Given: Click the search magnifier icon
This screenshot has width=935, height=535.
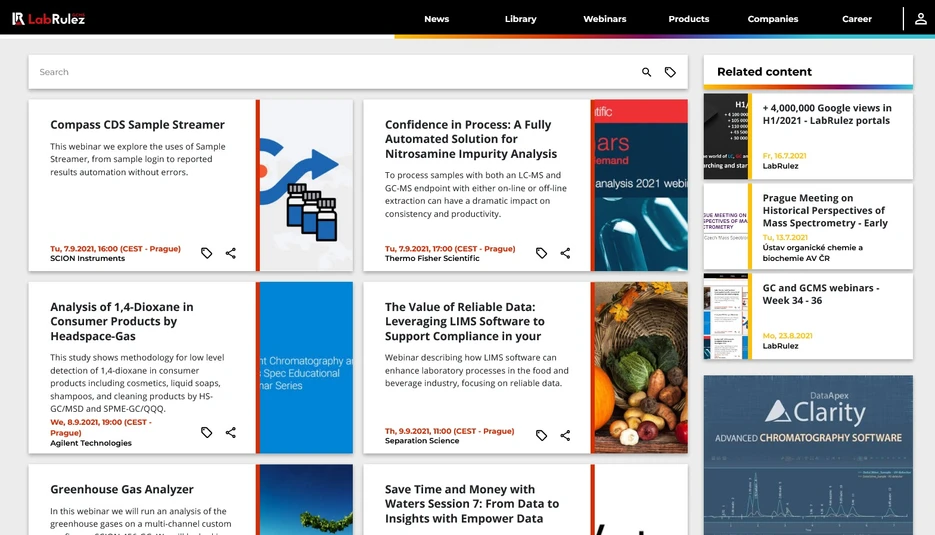Looking at the screenshot, I should click(646, 72).
